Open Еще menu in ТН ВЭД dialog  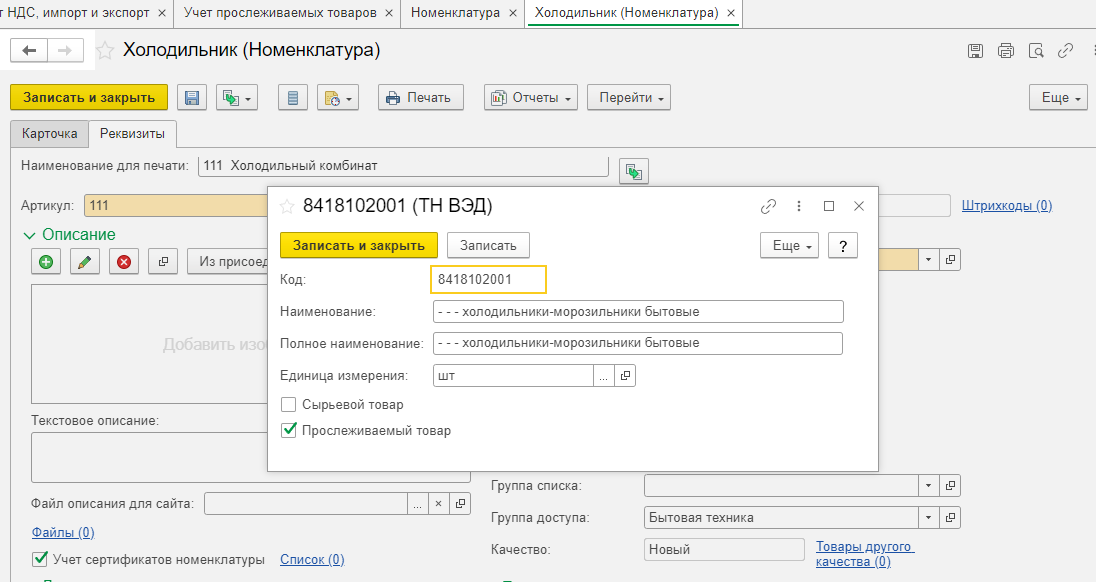tap(789, 245)
